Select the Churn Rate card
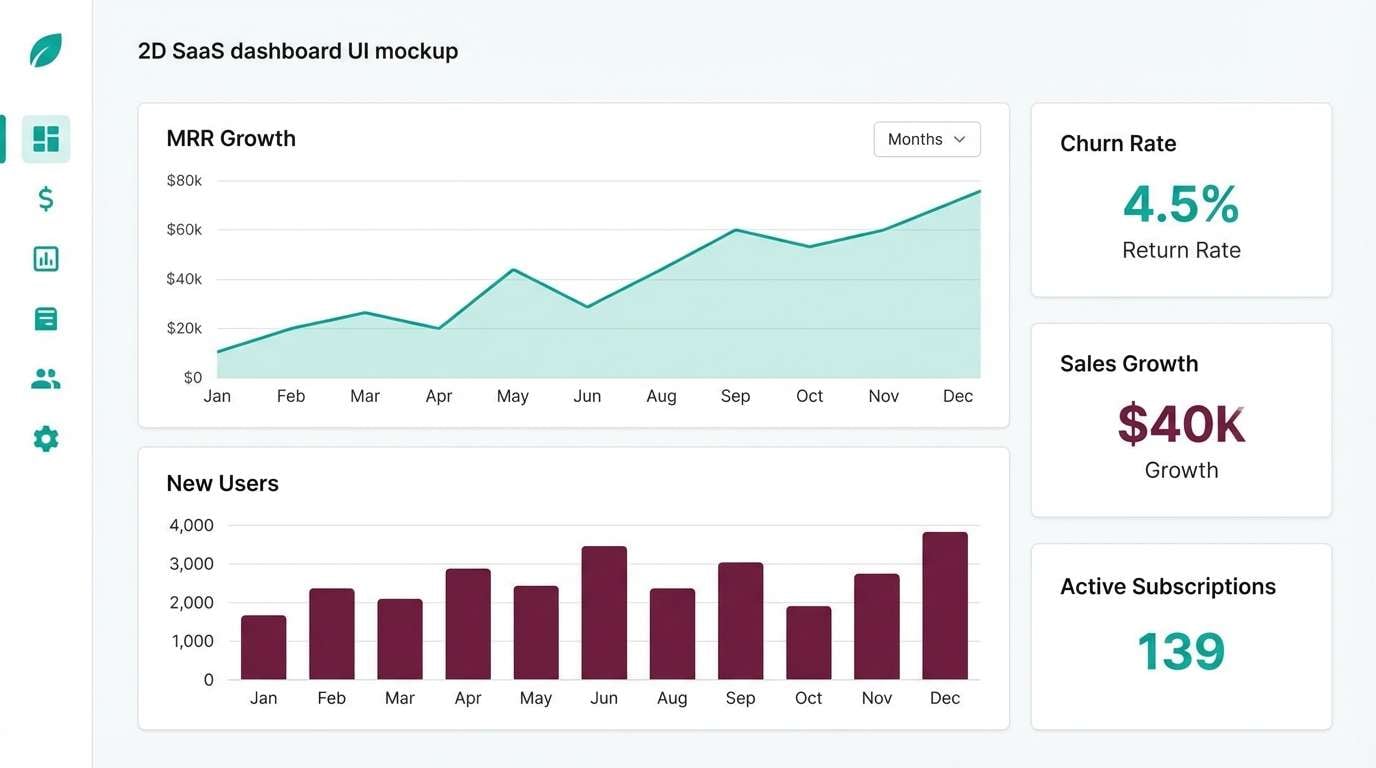 coord(1180,198)
